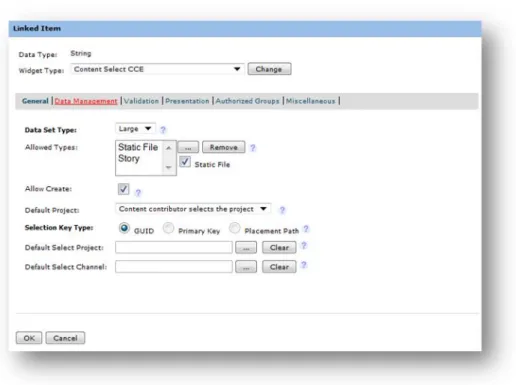Open help for Default Project
This screenshot has height=385, width=516.
(282, 210)
